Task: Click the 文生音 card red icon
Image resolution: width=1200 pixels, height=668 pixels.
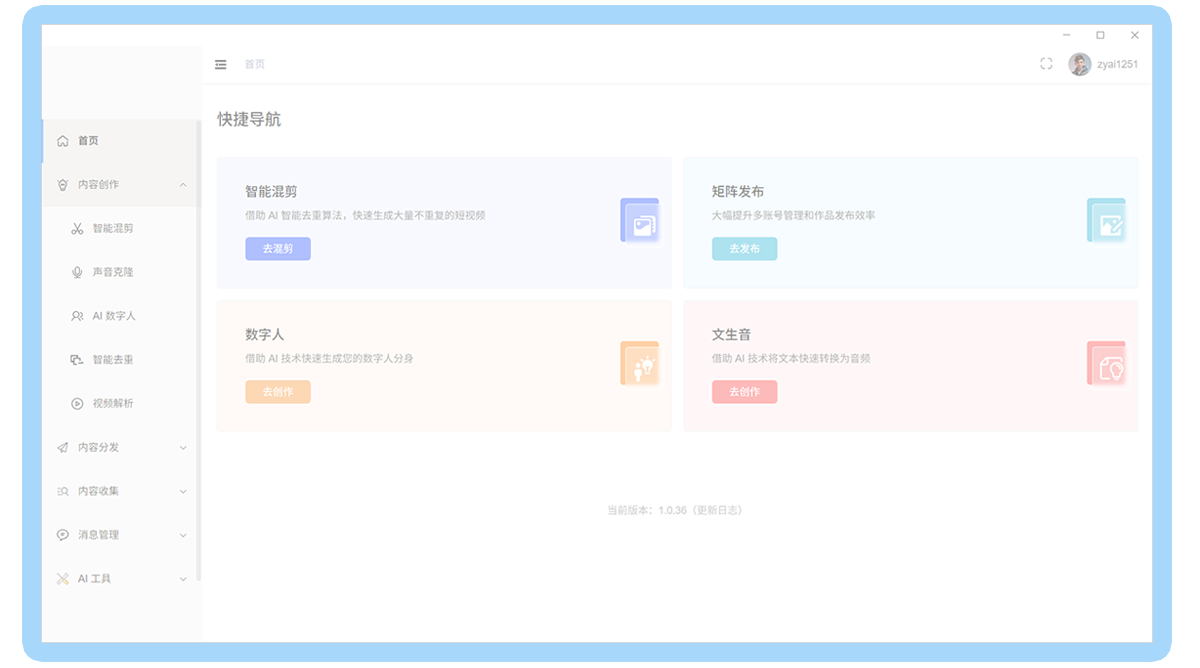Action: [1107, 364]
